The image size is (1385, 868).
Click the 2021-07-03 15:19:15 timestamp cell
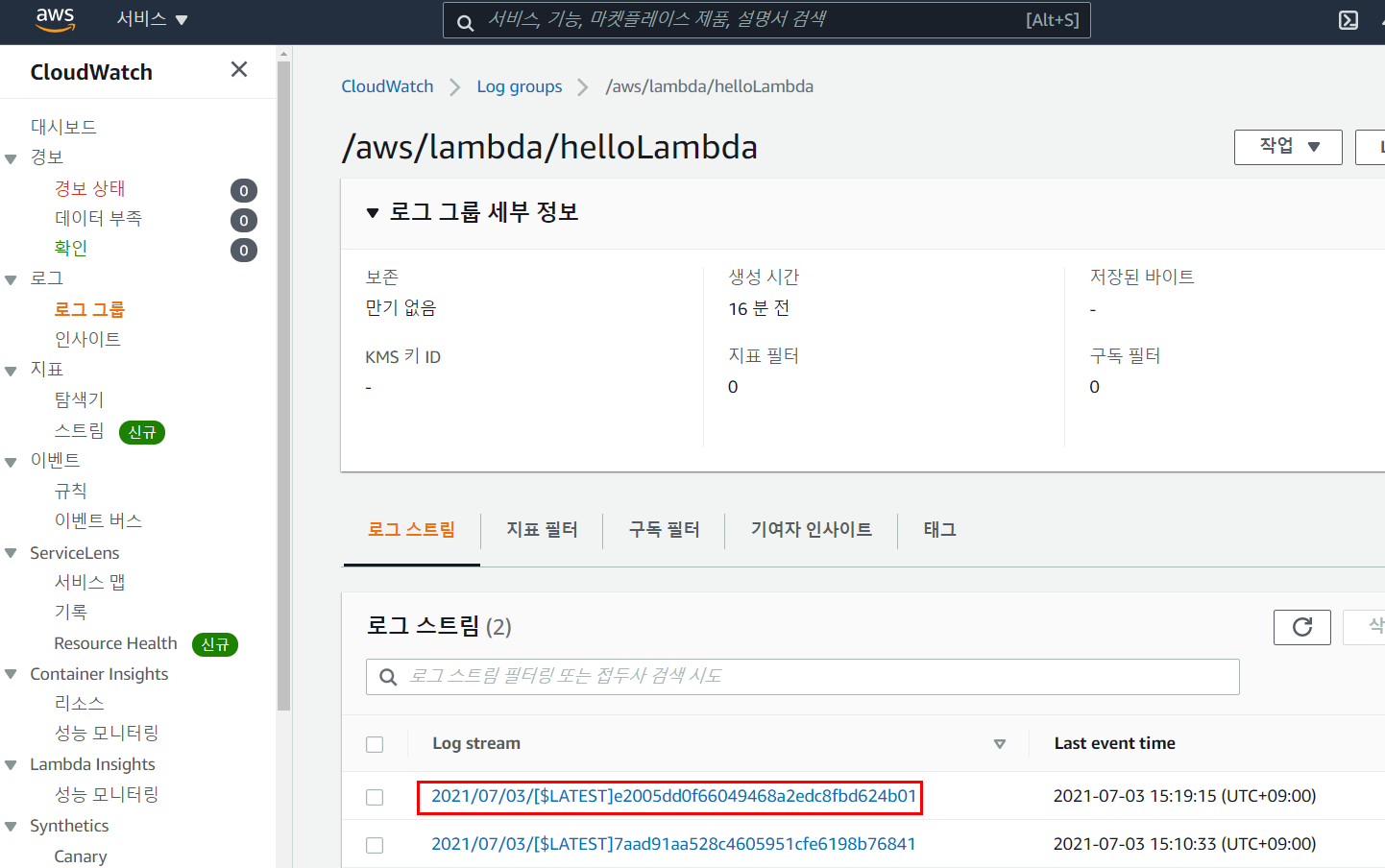1184,796
